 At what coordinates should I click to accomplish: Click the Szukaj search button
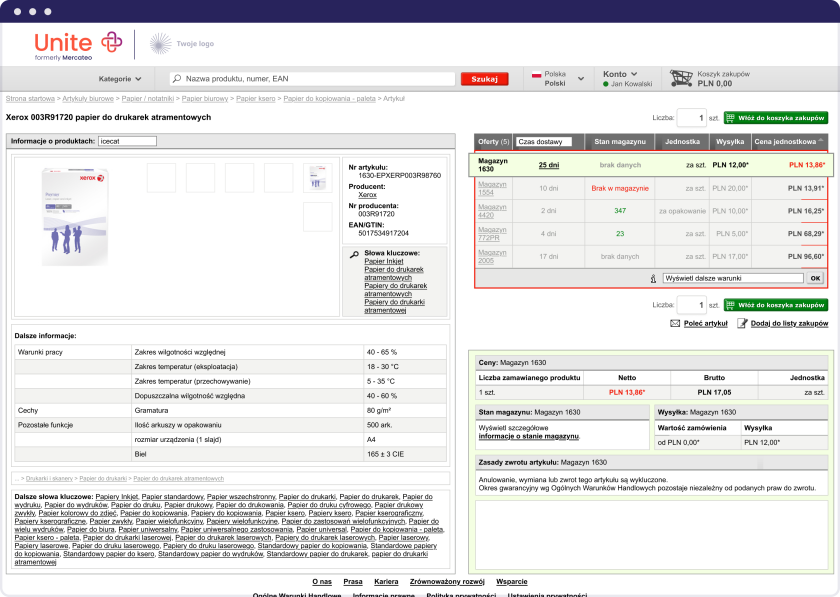[x=484, y=79]
